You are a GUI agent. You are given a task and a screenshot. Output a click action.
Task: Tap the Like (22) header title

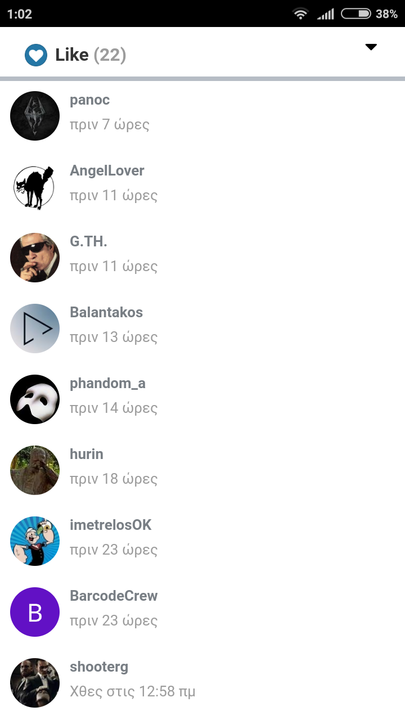[90, 55]
